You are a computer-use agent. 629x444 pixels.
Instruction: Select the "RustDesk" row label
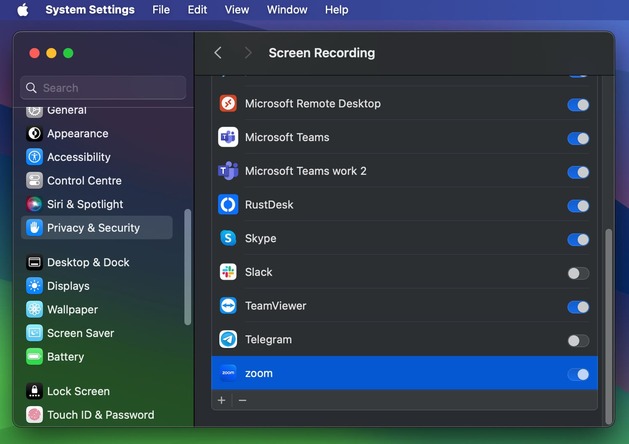[269, 205]
